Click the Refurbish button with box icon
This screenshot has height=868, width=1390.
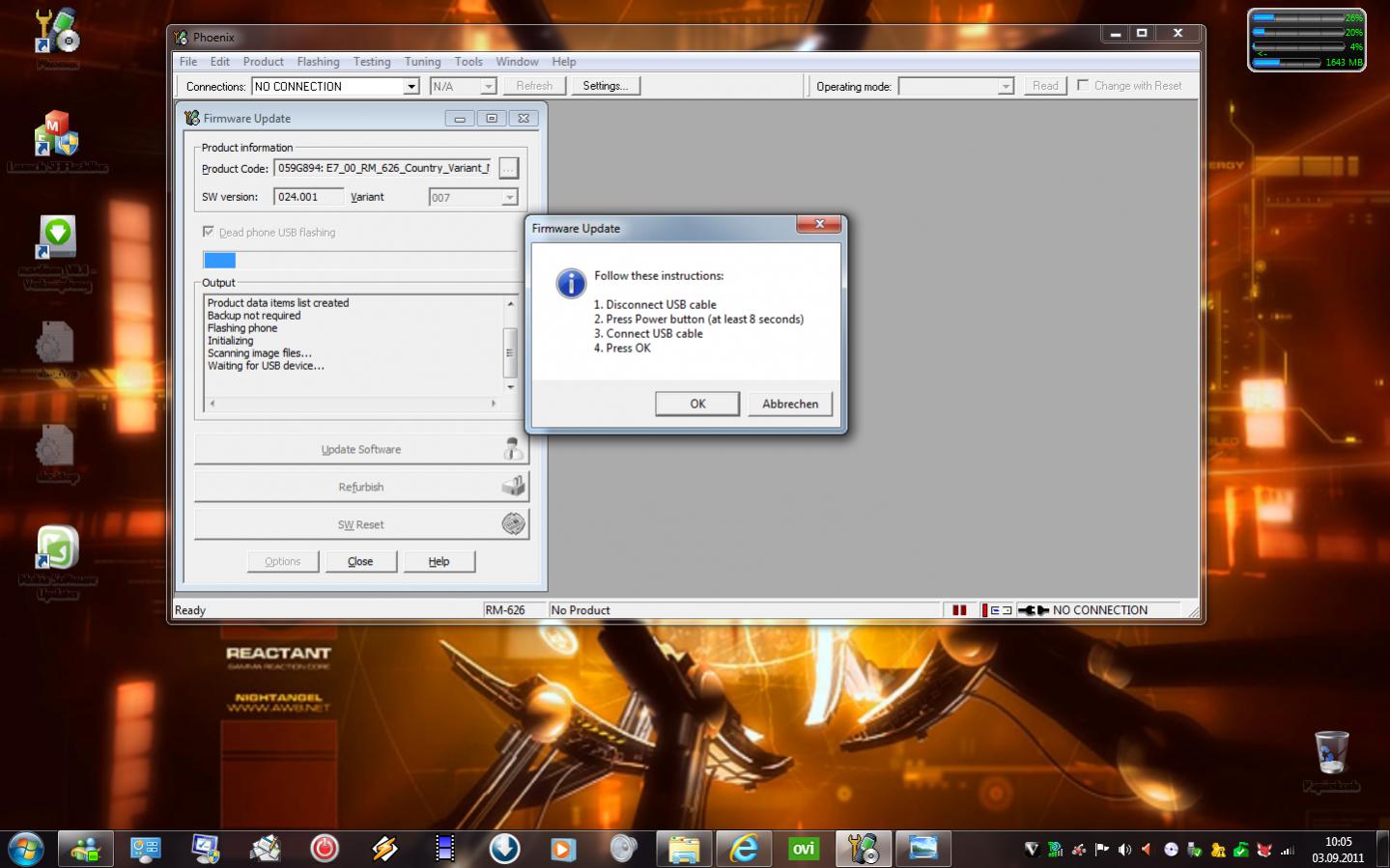[x=361, y=487]
